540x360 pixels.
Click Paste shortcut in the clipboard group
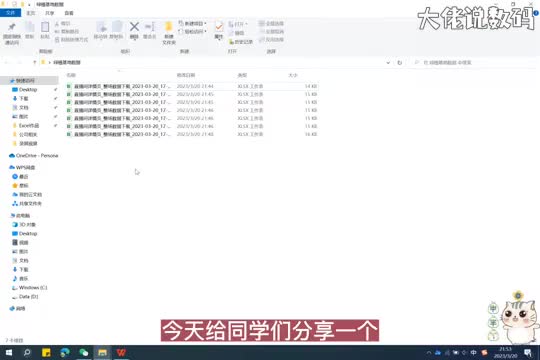click(71, 40)
